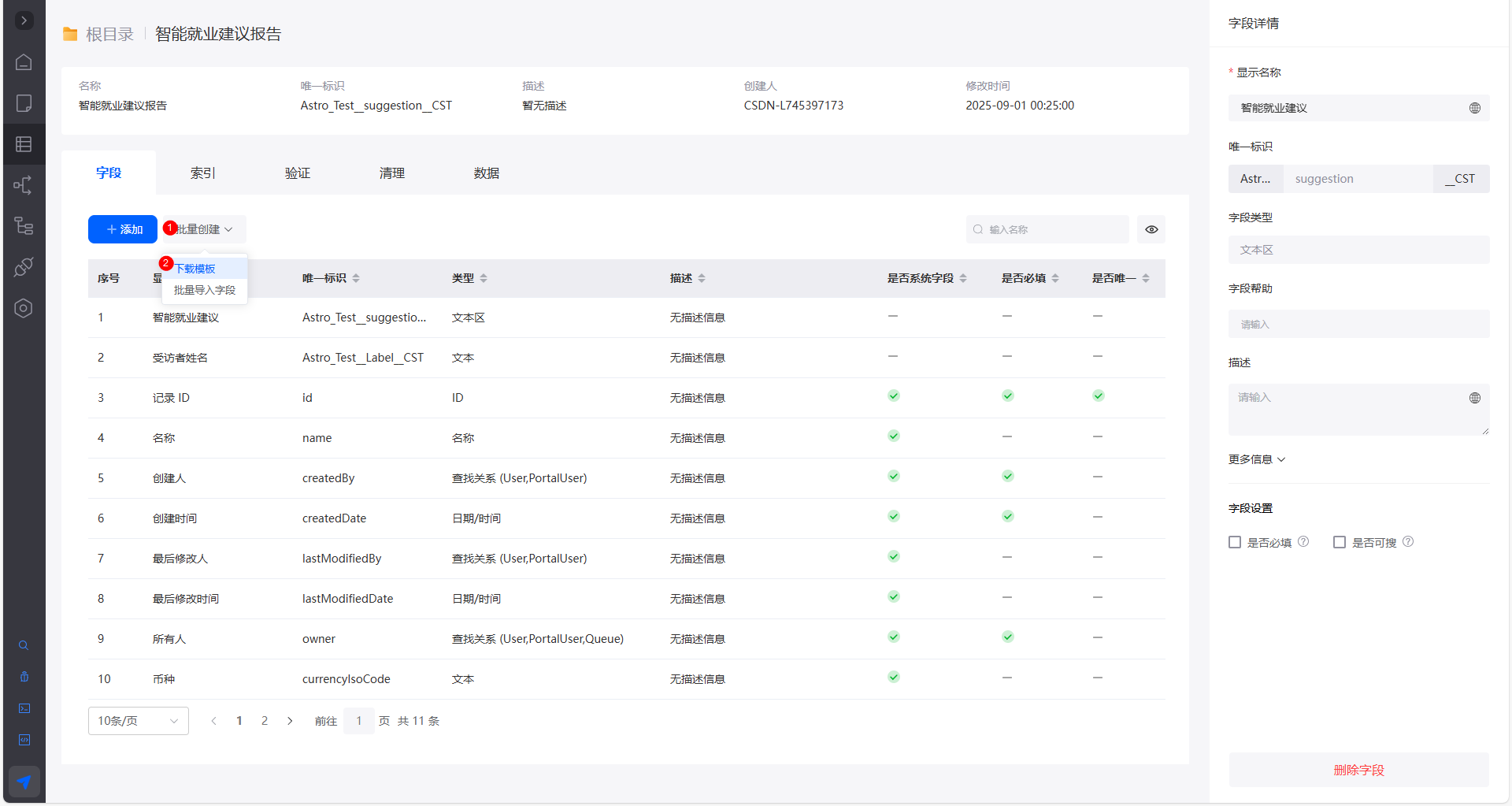Select row 受访者姓名
Image resolution: width=1512 pixels, height=806 pixels.
tap(627, 358)
